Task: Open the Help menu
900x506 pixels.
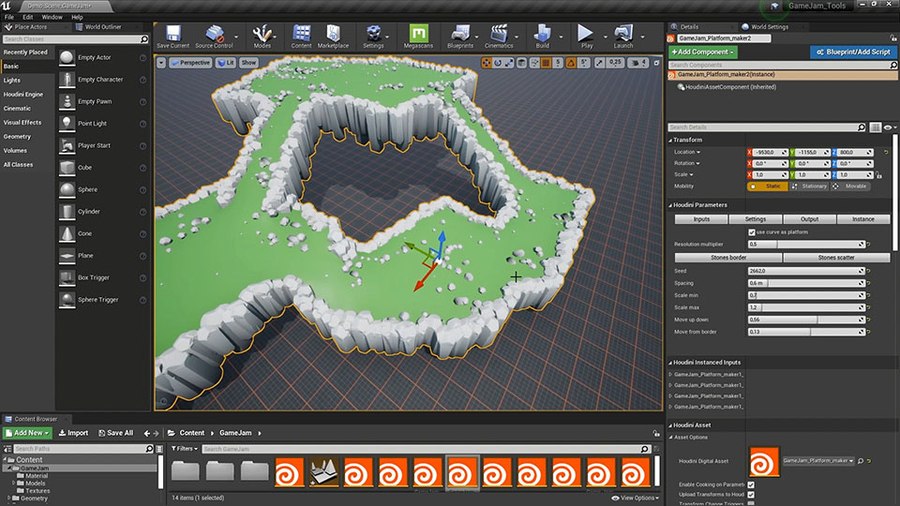Action: point(77,17)
